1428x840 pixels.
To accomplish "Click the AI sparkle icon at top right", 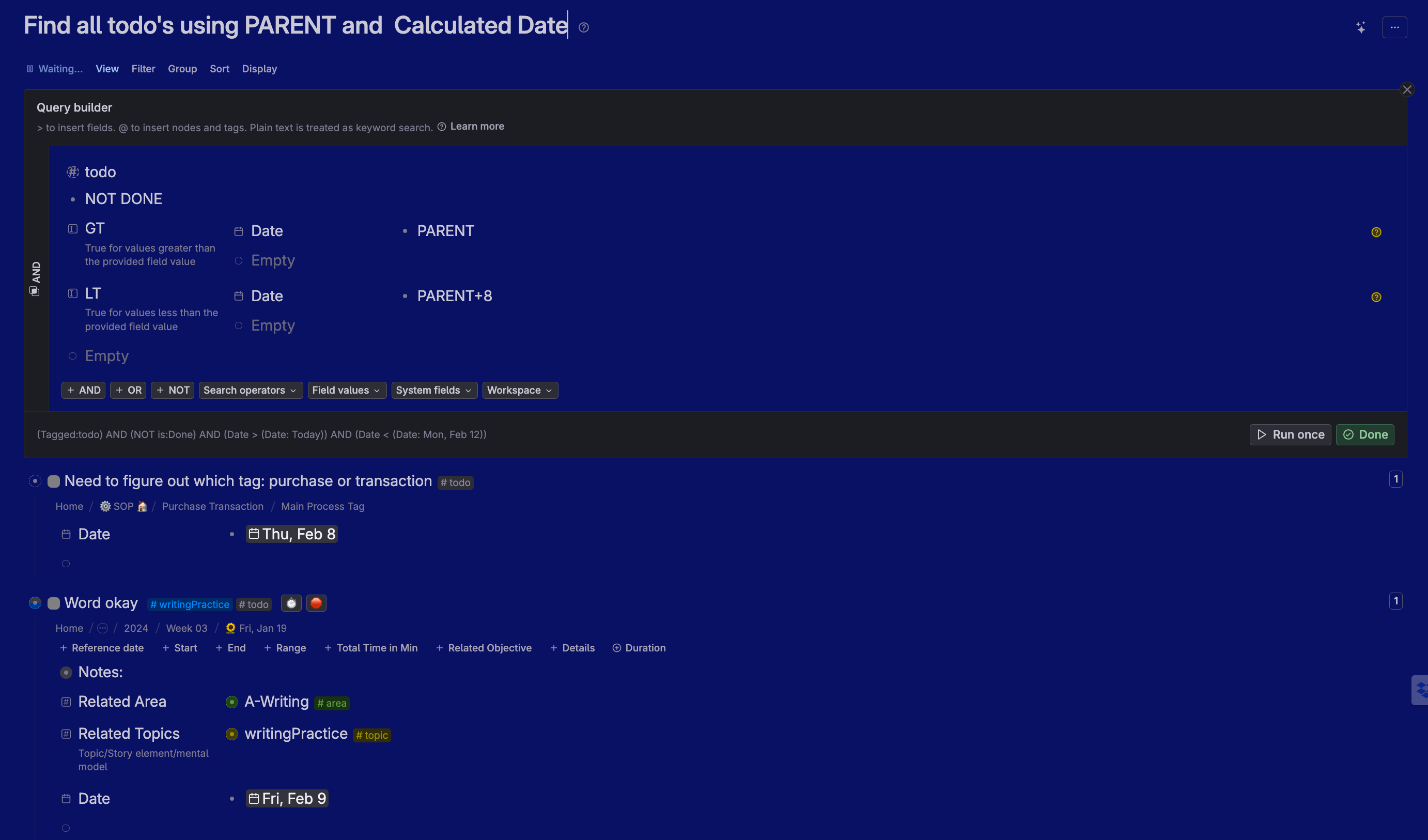I will click(x=1360, y=27).
